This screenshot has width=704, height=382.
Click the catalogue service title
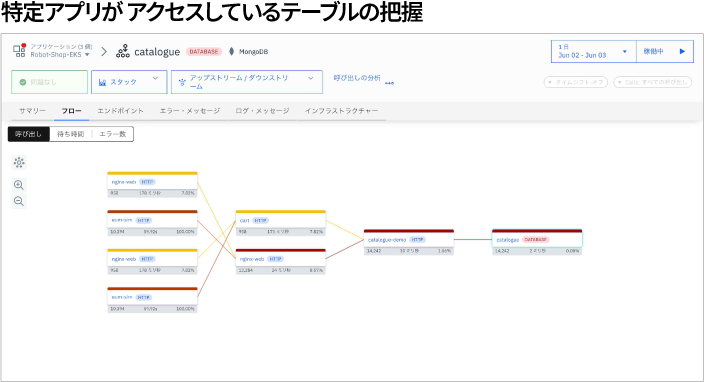click(157, 52)
